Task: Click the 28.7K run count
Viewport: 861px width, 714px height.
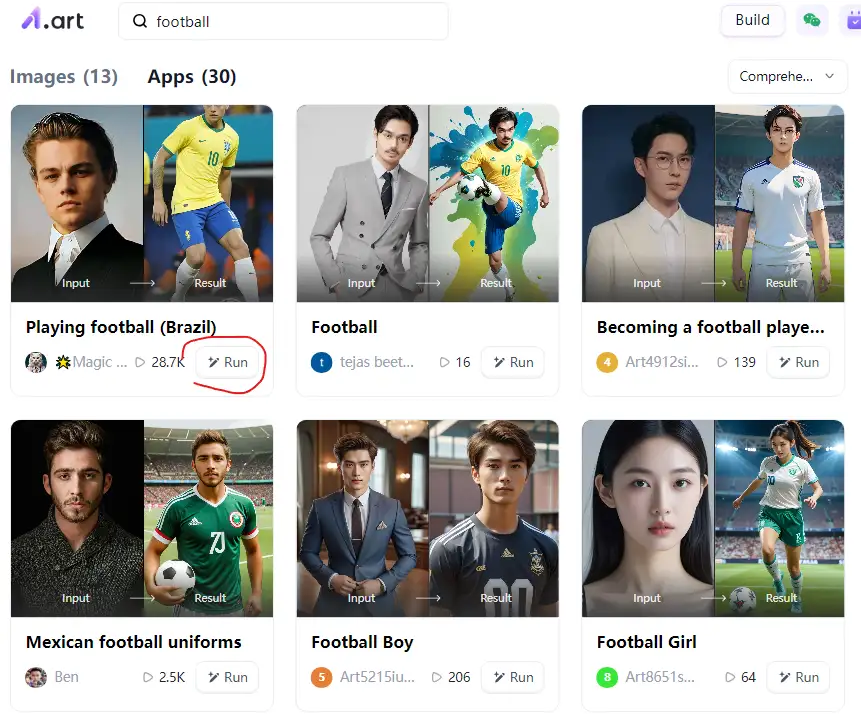Action: tap(168, 362)
